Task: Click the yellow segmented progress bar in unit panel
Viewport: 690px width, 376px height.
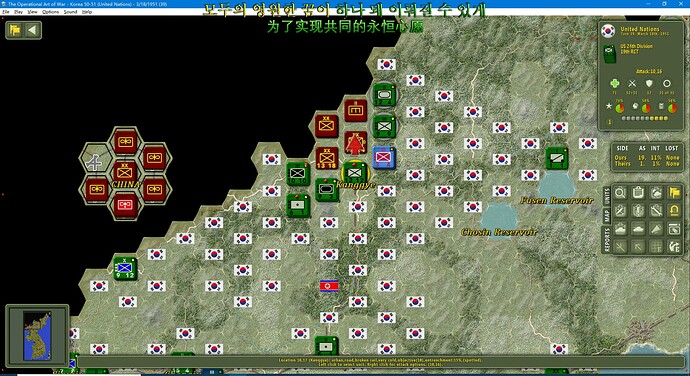Action: 645,118
